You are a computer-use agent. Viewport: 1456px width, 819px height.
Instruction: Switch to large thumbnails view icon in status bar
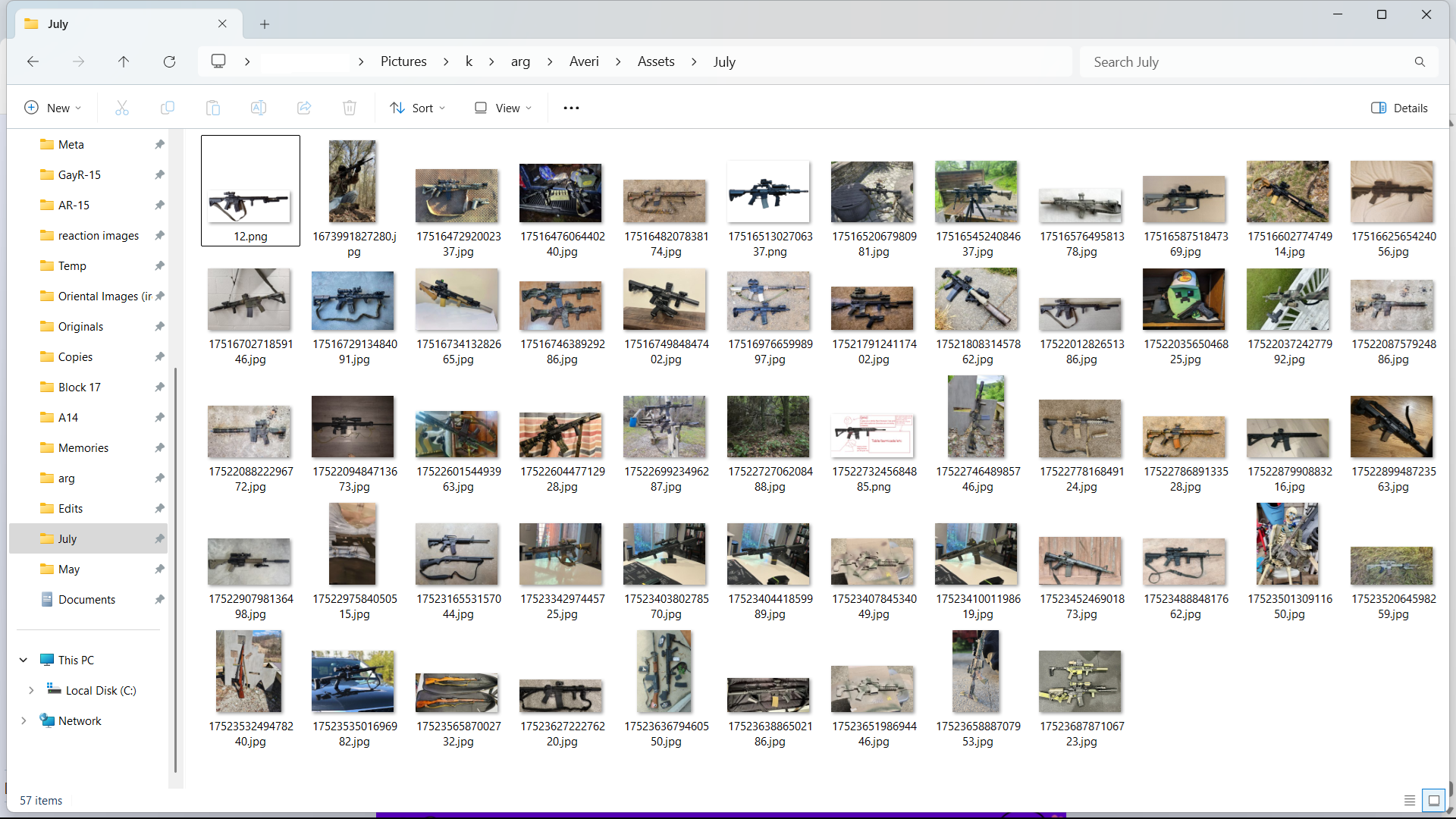[x=1434, y=800]
